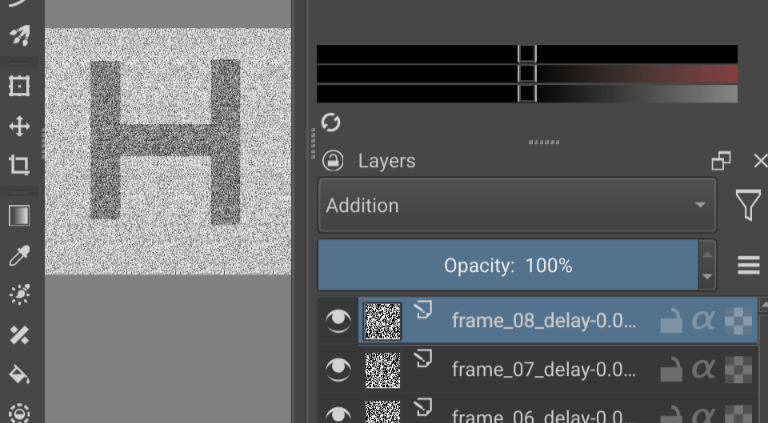
Task: Click the file layer icon on frame_08
Action: click(x=423, y=310)
